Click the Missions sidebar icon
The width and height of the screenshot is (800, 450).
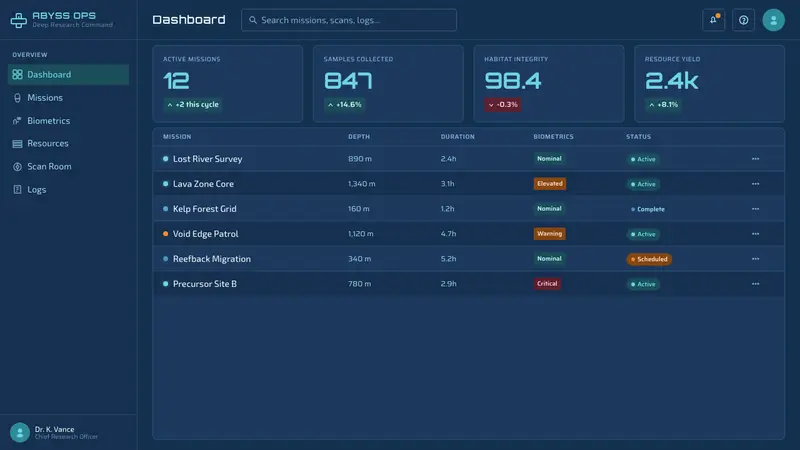tap(17, 97)
